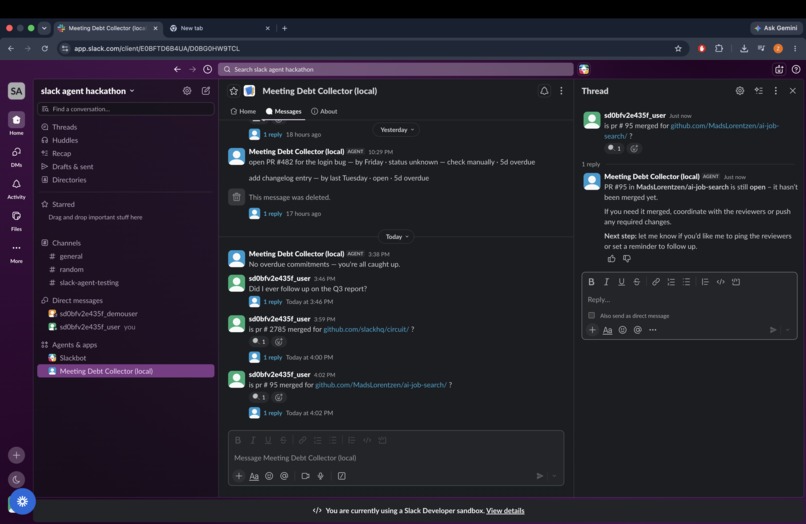The height and width of the screenshot is (524, 806).
Task: Open Slack help question-mark icon
Action: [x=796, y=69]
